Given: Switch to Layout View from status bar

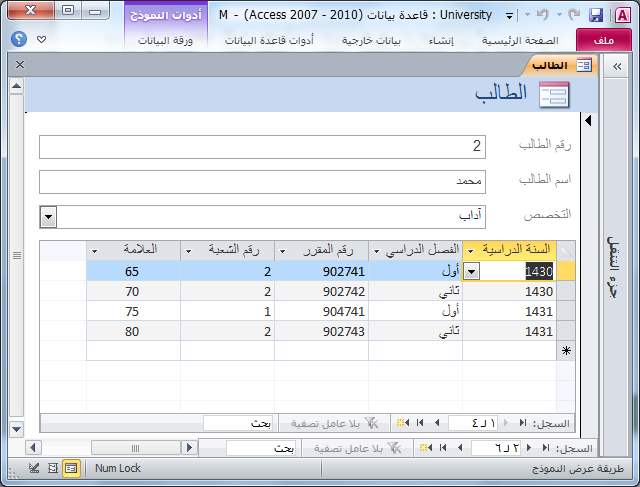Looking at the screenshot, I should tap(53, 468).
